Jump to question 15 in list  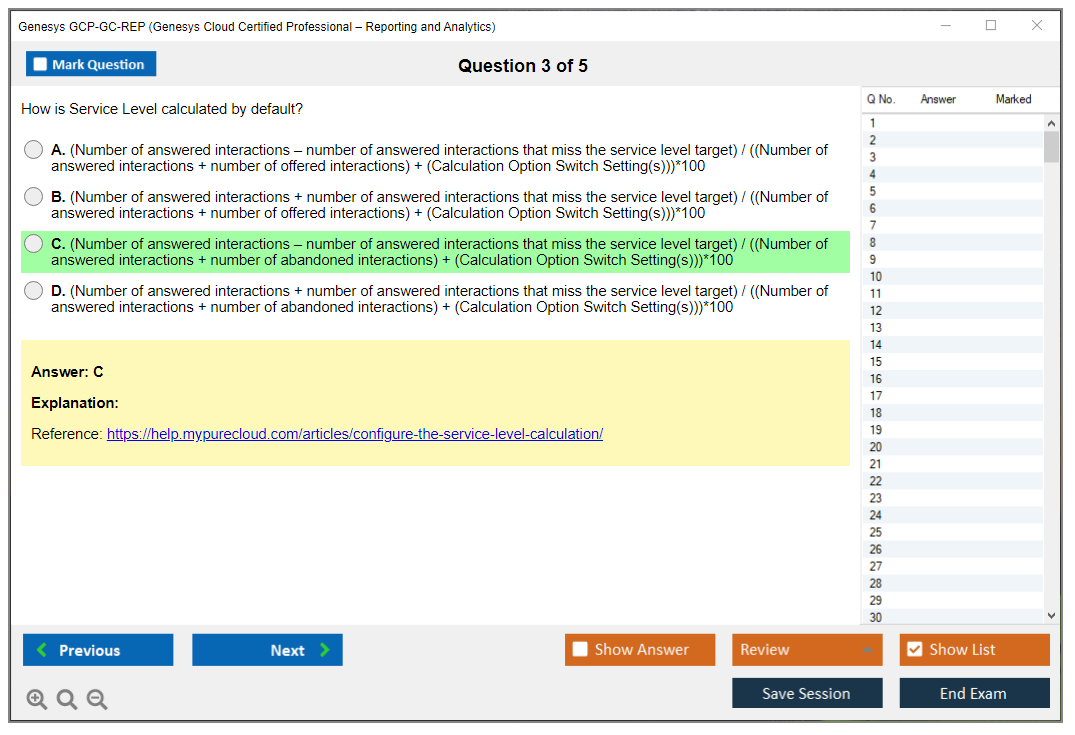(876, 362)
